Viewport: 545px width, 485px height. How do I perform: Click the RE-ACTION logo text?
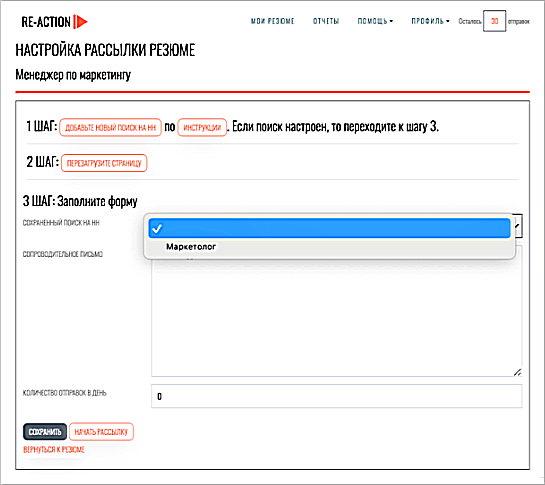pos(46,22)
